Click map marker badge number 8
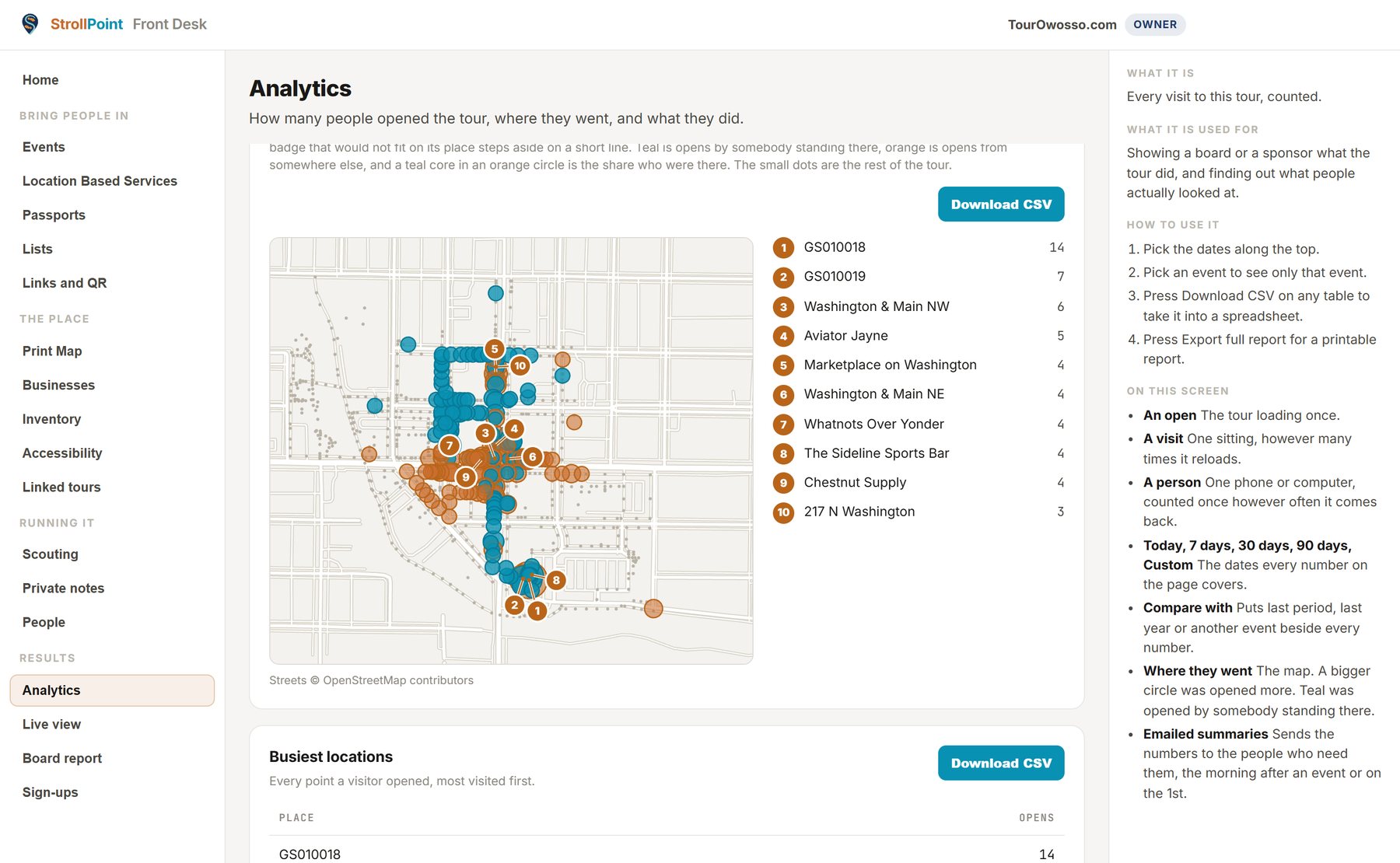 coord(556,580)
